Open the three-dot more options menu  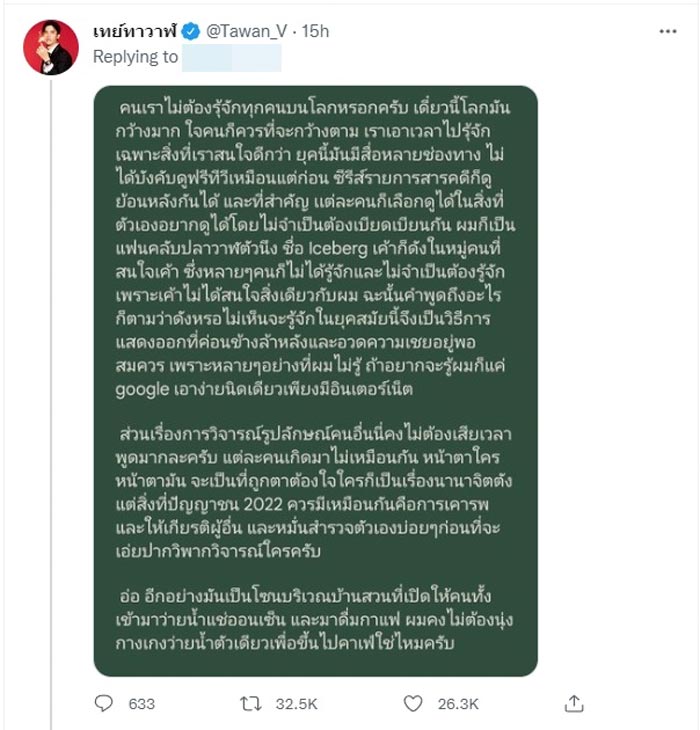pos(669,33)
